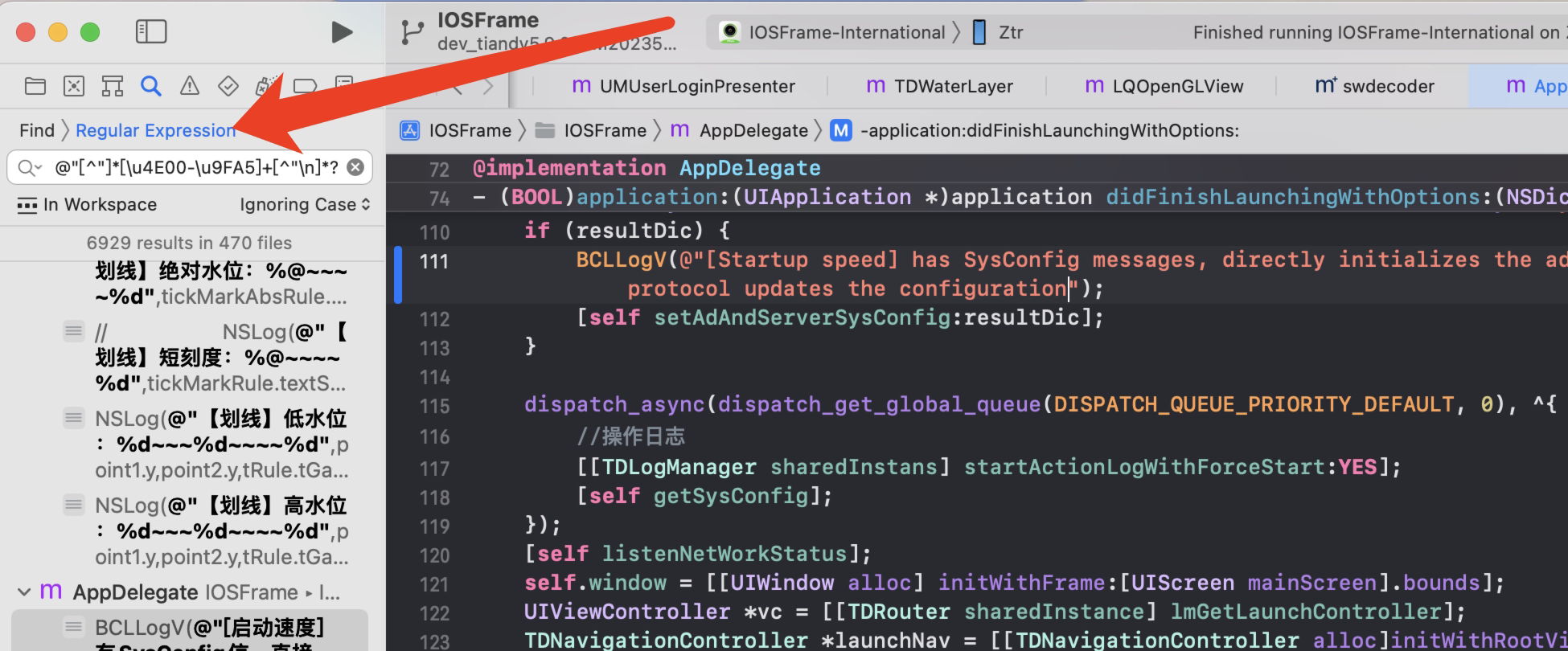Click getSysConfig on line 118
Viewport: 1568px width, 651px height.
point(731,496)
